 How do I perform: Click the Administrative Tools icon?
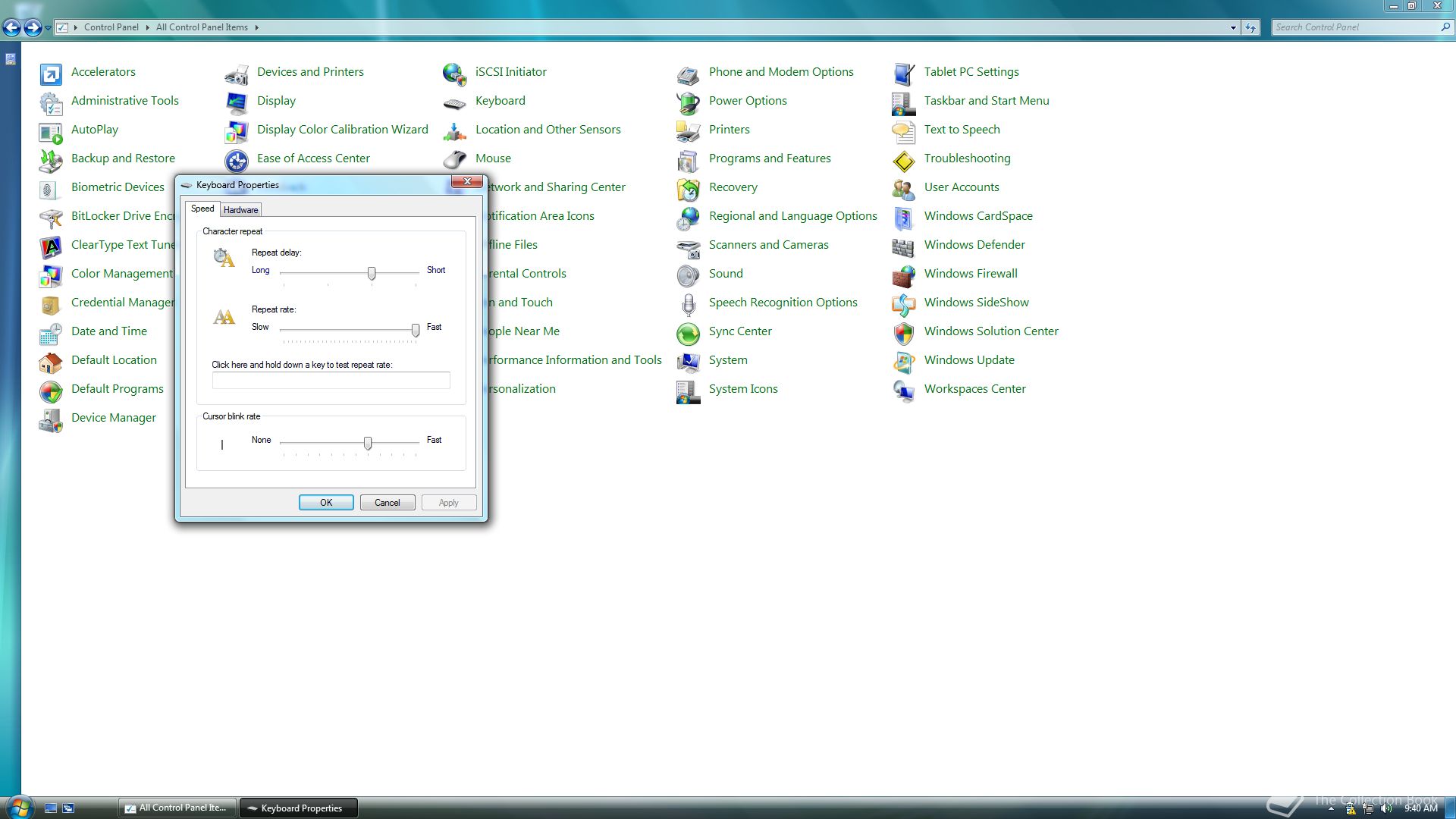pyautogui.click(x=51, y=102)
